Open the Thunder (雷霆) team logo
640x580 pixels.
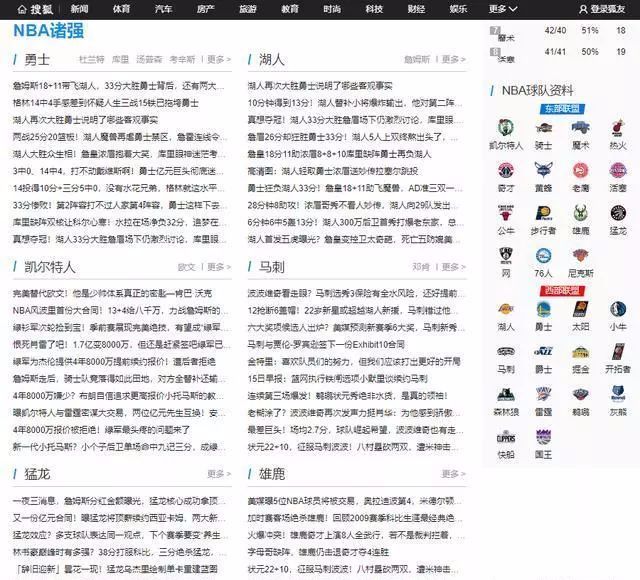(543, 394)
